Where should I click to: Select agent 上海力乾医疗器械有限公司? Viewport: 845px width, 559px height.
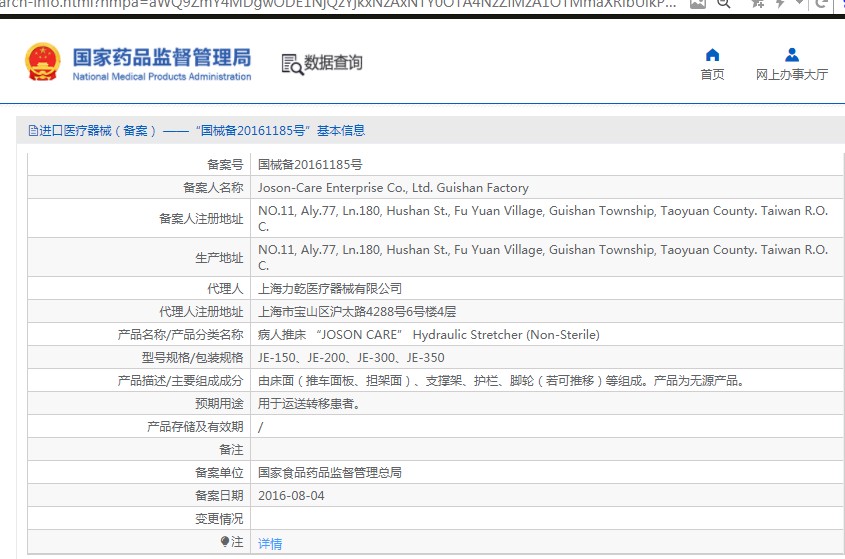pos(330,288)
